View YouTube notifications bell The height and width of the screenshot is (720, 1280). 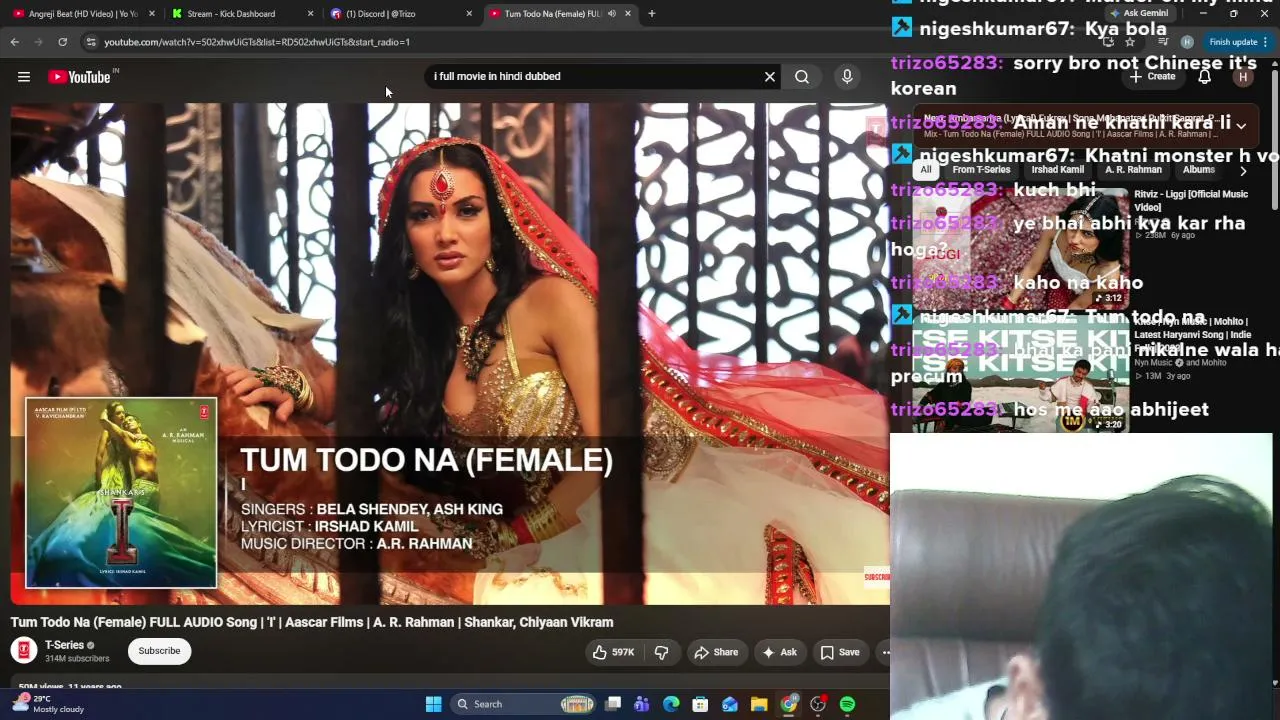pos(1205,77)
